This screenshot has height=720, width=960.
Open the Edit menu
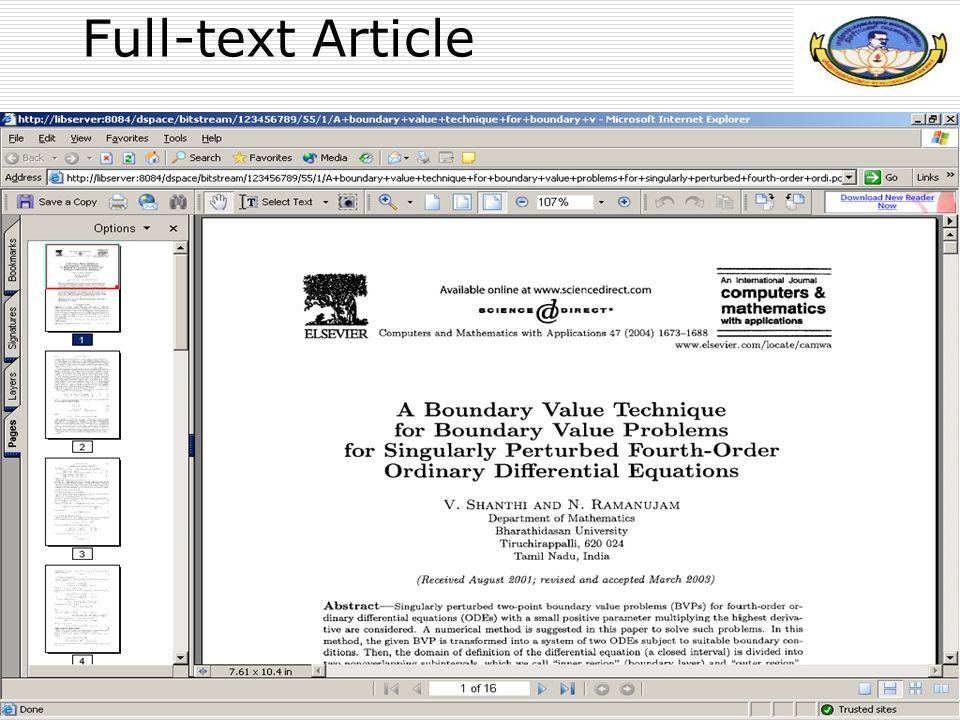click(47, 138)
